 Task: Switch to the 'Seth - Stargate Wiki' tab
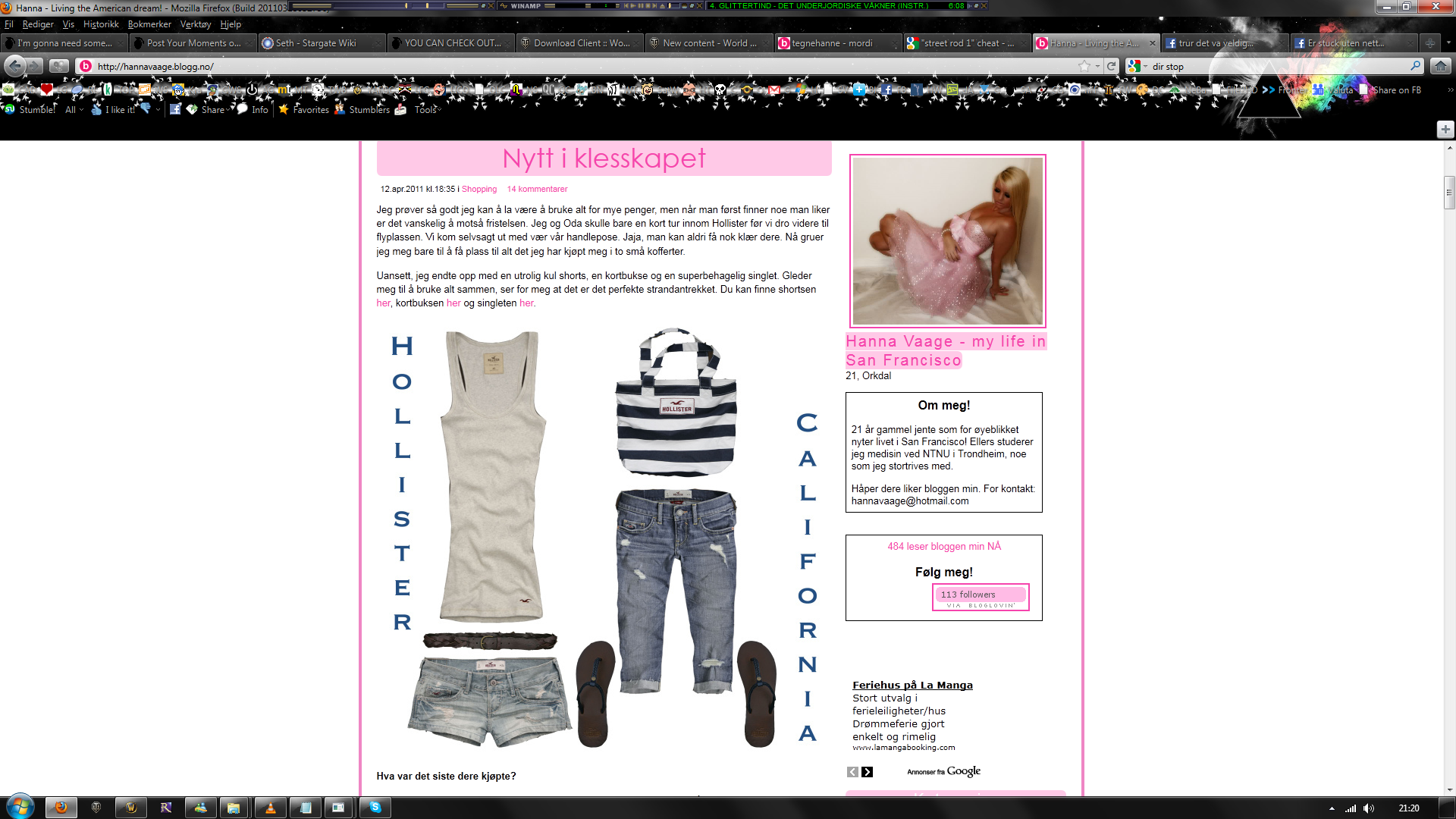[321, 43]
